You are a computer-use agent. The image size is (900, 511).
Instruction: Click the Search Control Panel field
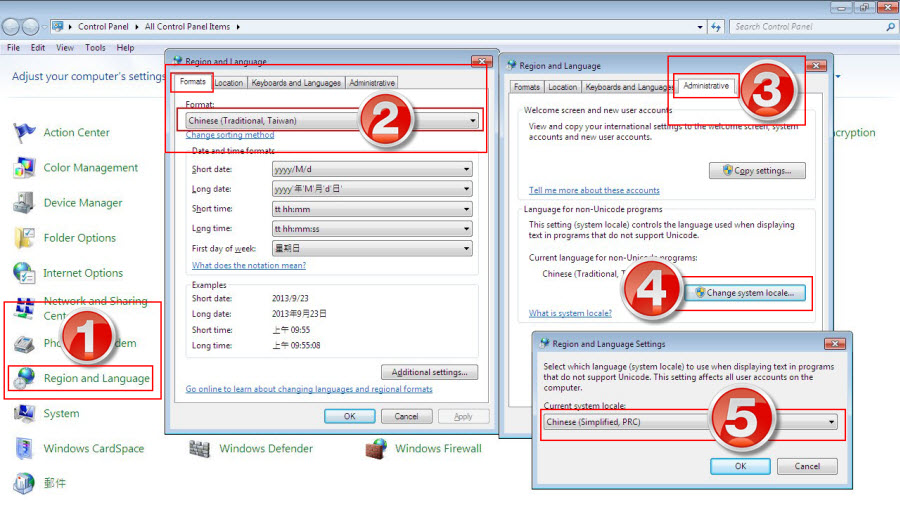810,27
